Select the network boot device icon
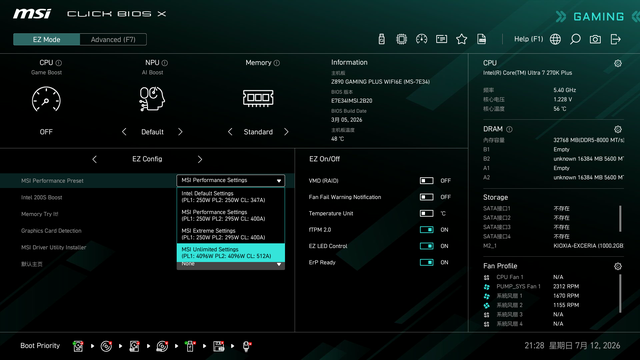 (246, 346)
